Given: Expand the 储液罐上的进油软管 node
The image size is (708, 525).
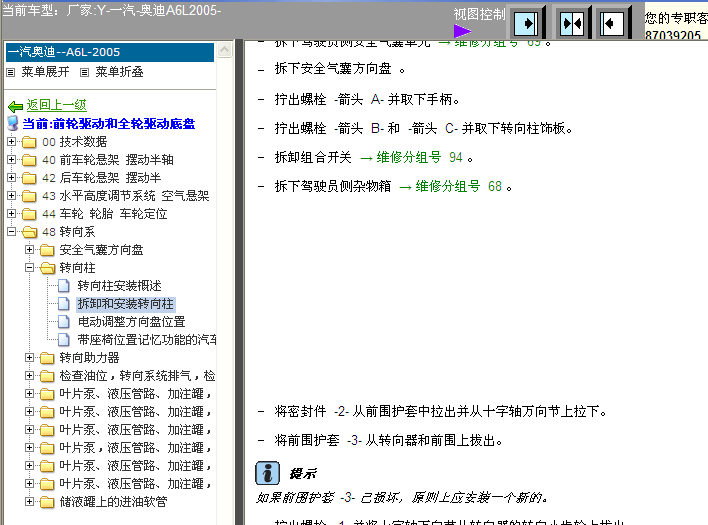Looking at the screenshot, I should tap(29, 502).
